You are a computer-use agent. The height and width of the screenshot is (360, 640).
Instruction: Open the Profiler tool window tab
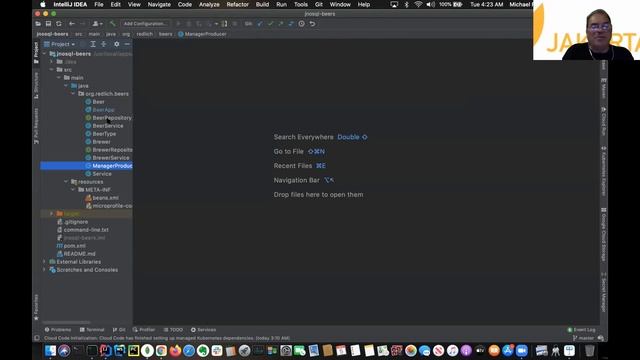click(144, 330)
